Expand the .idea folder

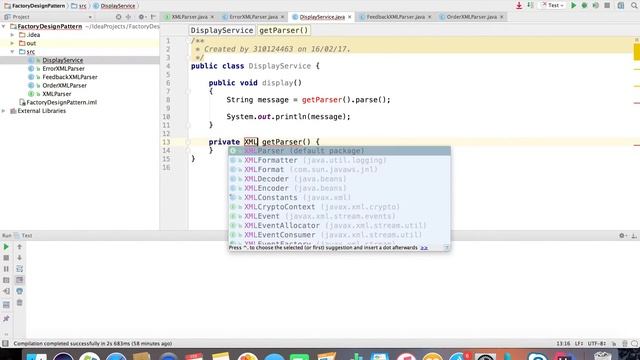(x=12, y=35)
